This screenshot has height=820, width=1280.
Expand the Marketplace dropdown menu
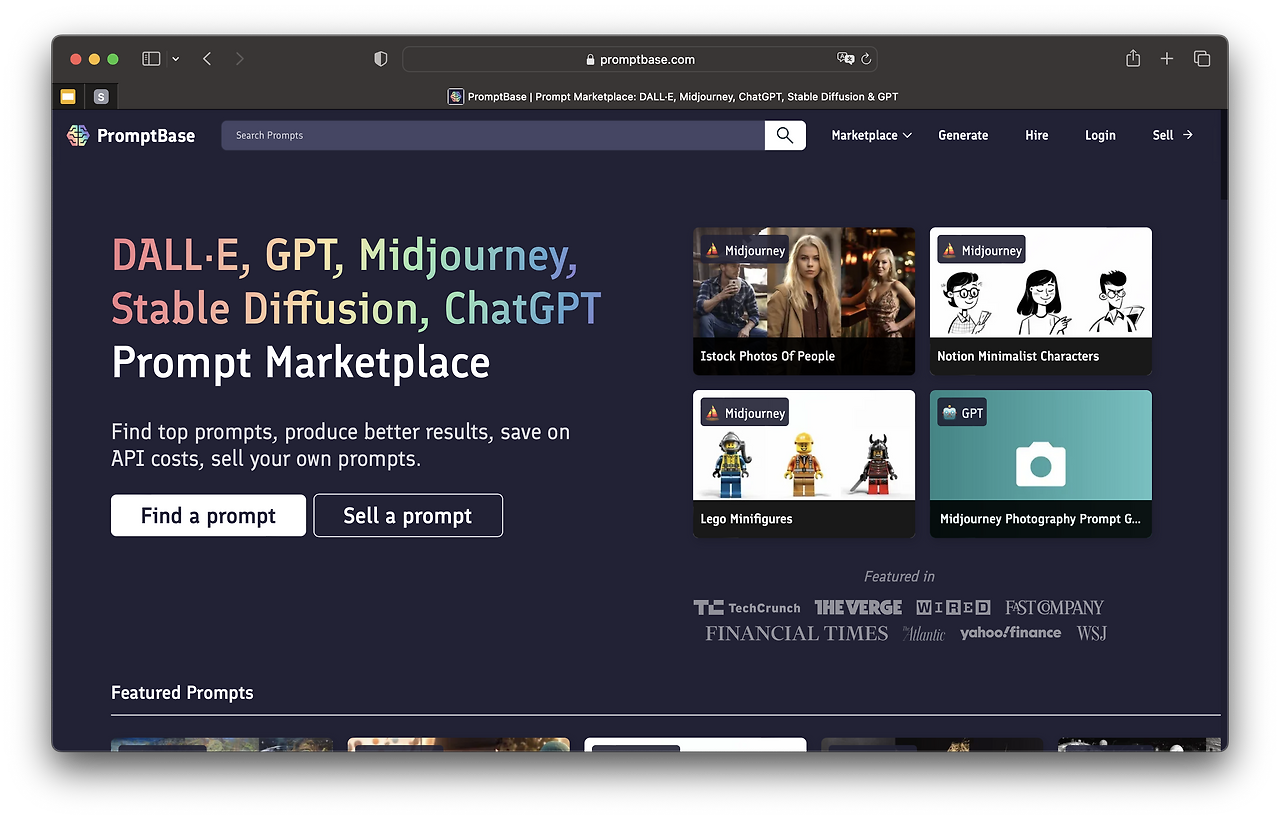click(872, 135)
